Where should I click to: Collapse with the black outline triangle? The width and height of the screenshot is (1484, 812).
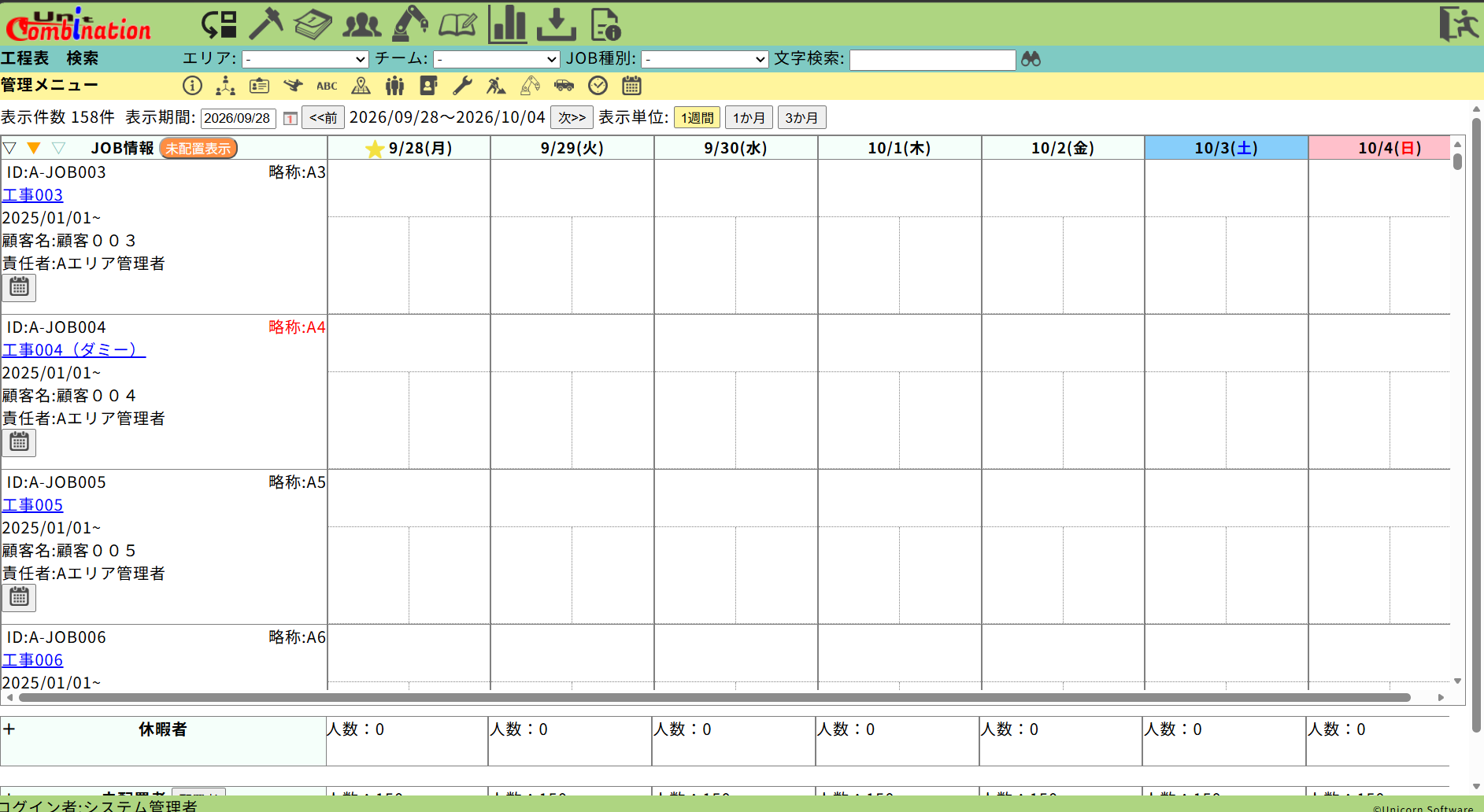[x=9, y=148]
